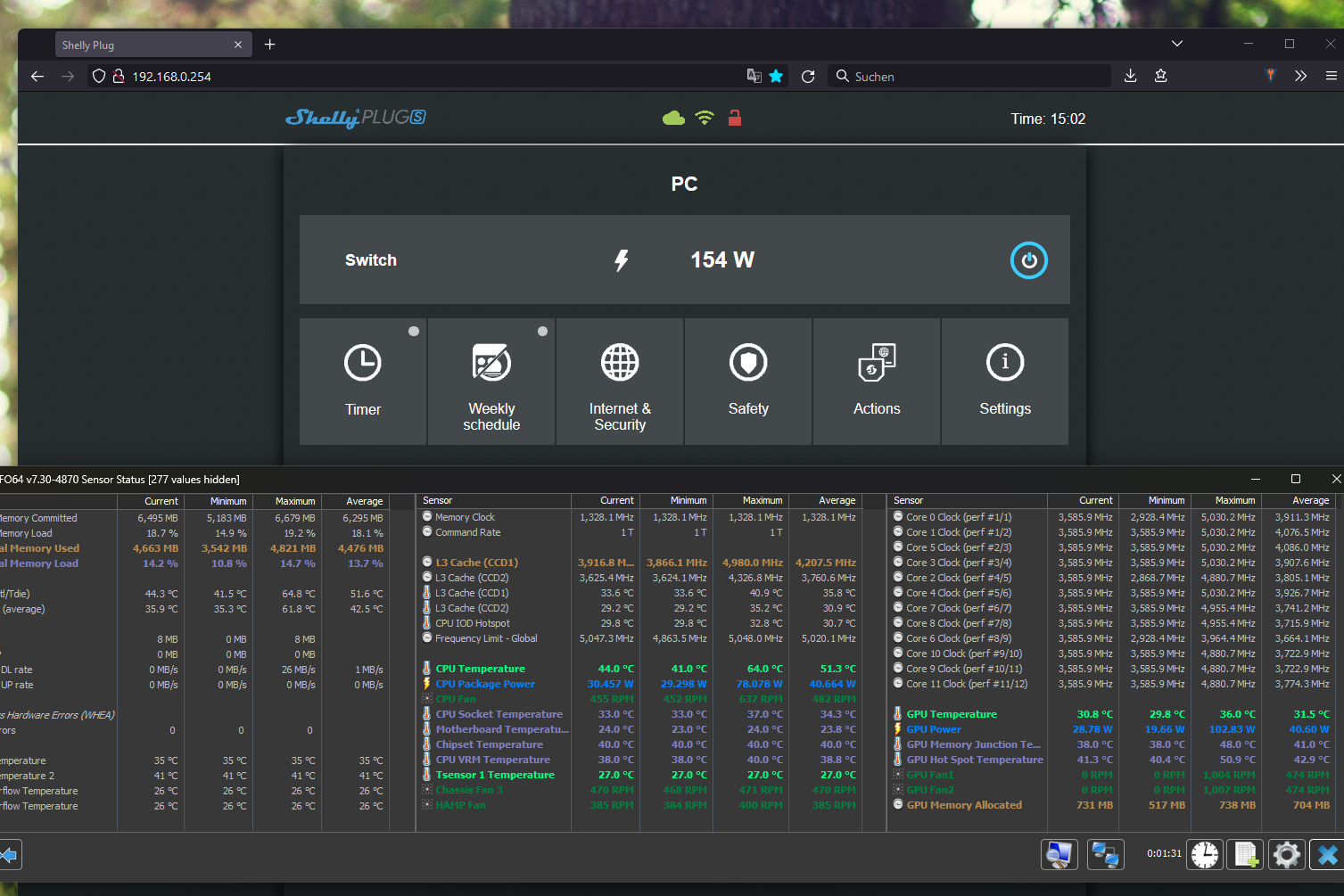
Task: Click the right panel Average column header
Action: (1298, 500)
